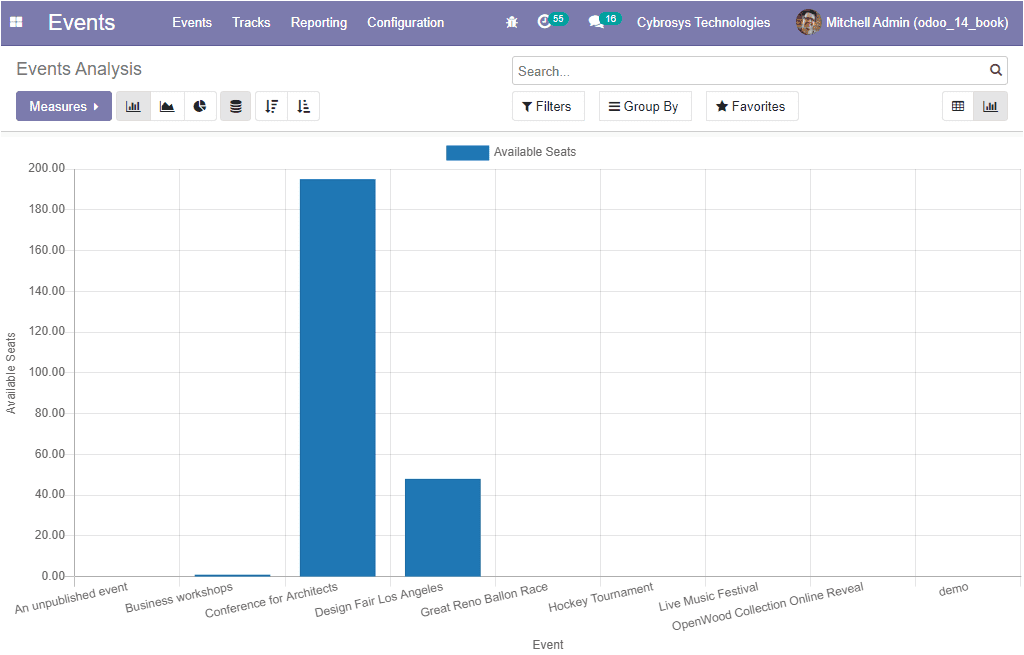Screen dimensions: 1024x655
Task: Click the 200.00 y-axis value
Action: click(46, 168)
